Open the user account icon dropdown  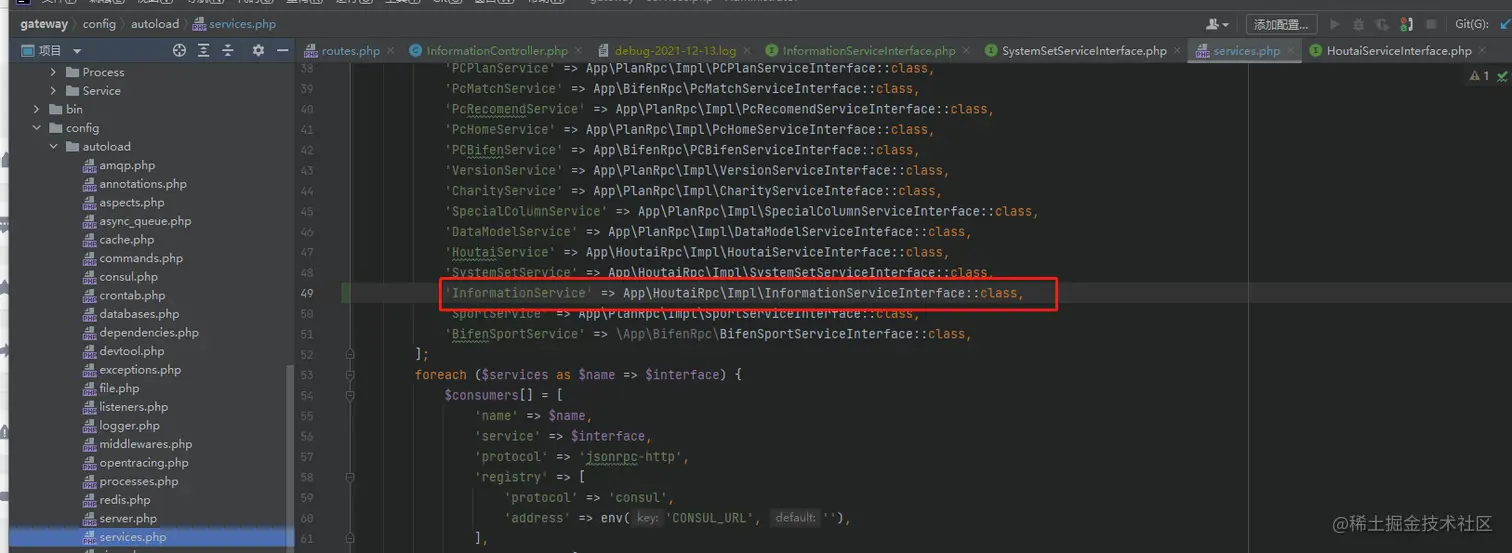1217,24
